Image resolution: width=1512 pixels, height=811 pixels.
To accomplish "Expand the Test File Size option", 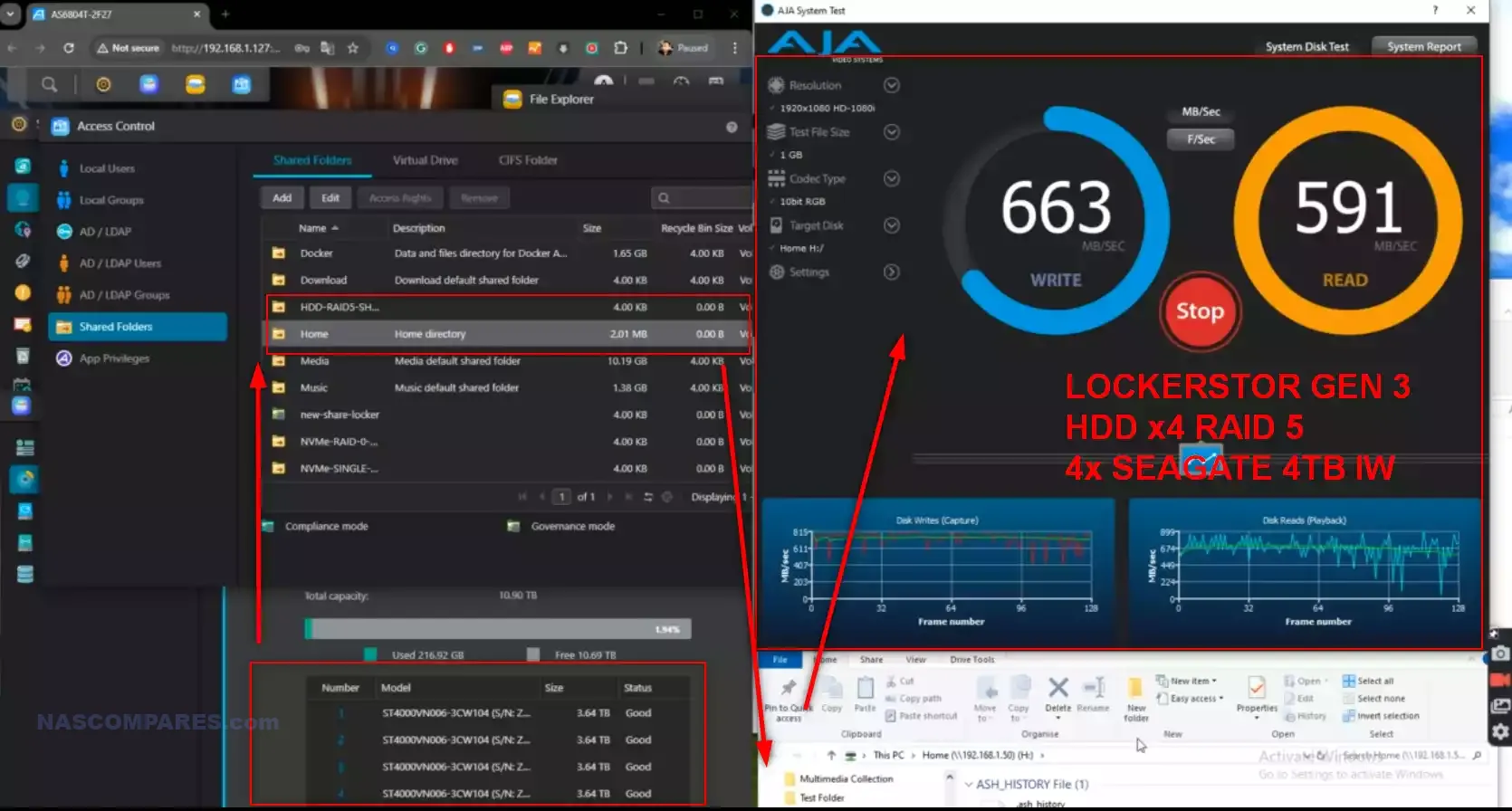I will pyautogui.click(x=892, y=132).
